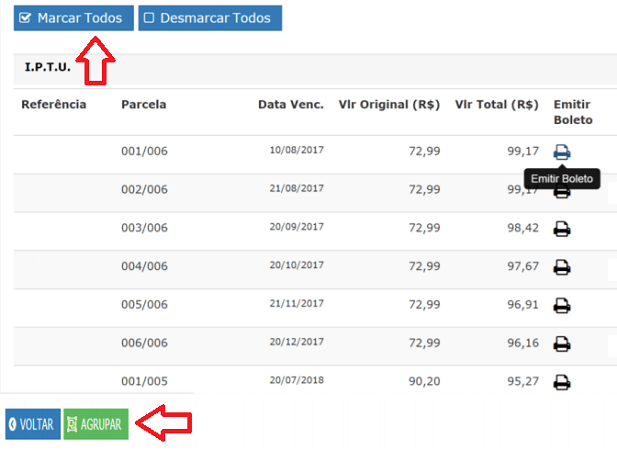This screenshot has width=617, height=450.
Task: Select the I.P.T.U. section heading
Action: [48, 67]
